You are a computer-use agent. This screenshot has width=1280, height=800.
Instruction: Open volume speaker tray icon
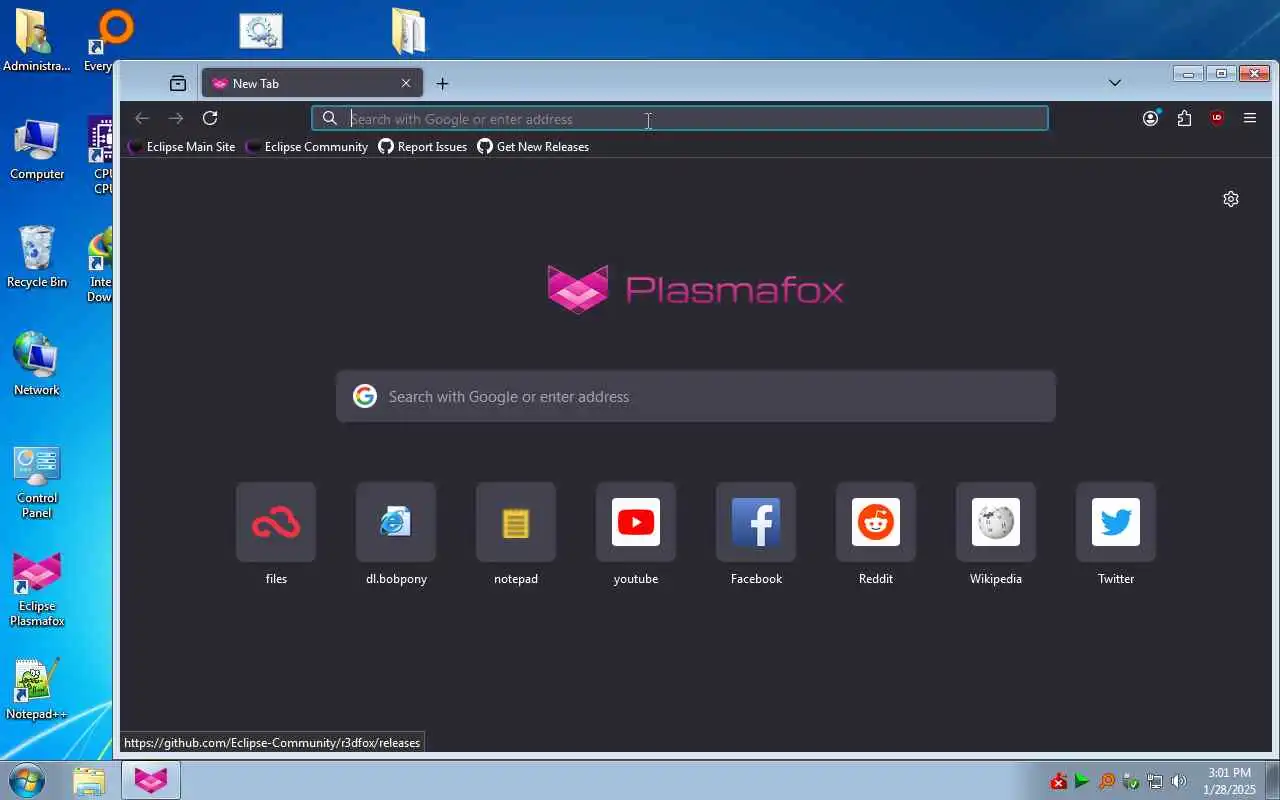[x=1179, y=781]
